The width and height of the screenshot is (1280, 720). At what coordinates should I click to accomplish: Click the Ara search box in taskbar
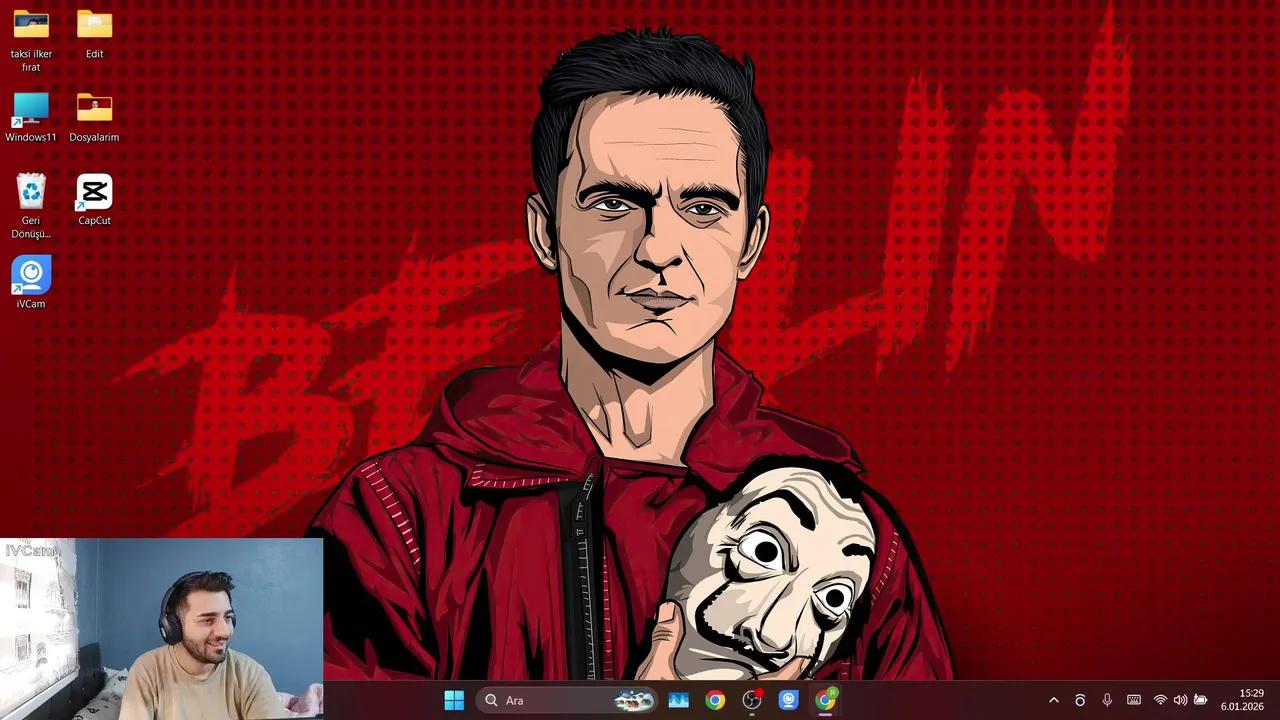[x=567, y=700]
